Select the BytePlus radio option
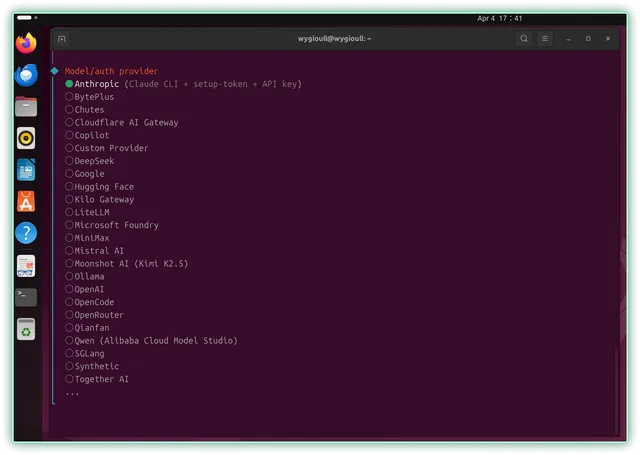This screenshot has height=455, width=640. tap(90, 97)
